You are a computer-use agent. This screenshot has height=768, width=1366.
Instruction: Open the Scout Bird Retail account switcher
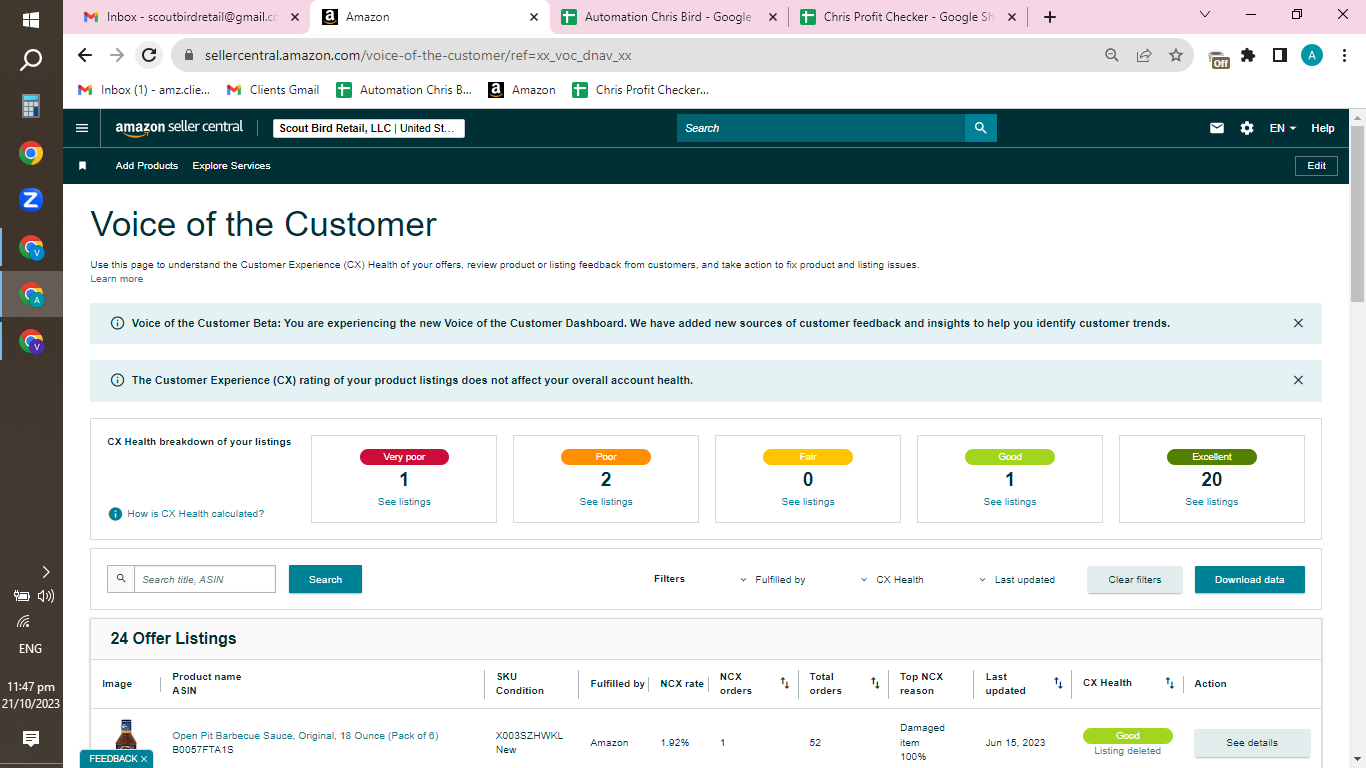point(369,128)
